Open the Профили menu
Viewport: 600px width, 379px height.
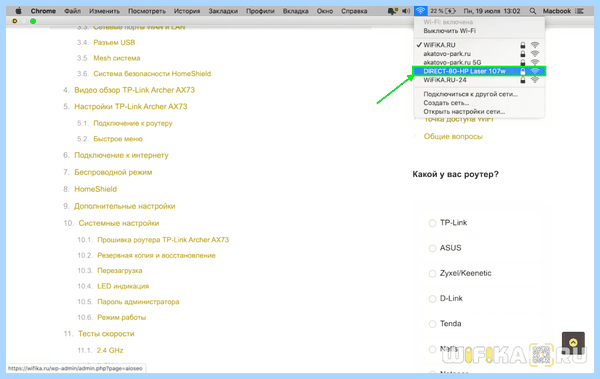click(x=260, y=11)
